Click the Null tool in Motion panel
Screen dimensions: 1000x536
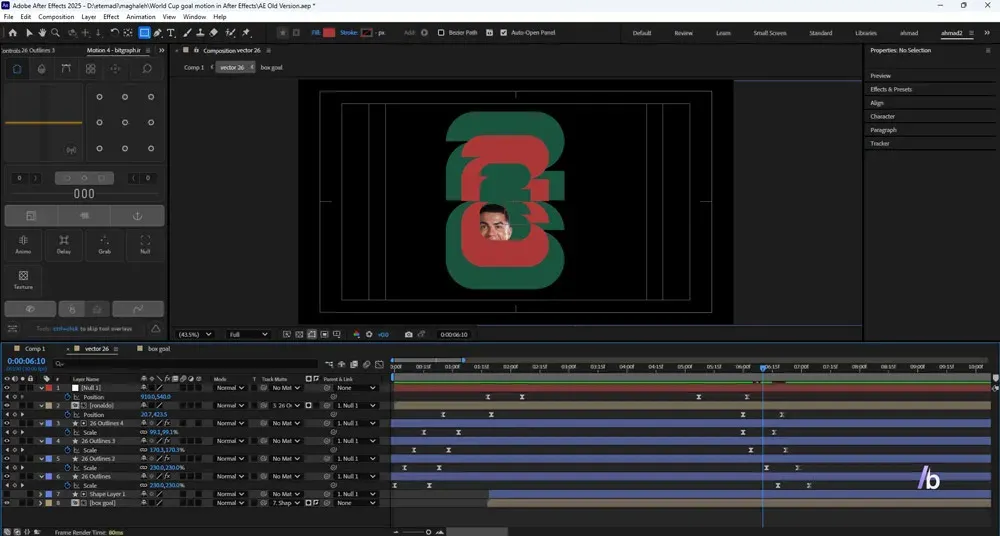click(x=145, y=245)
